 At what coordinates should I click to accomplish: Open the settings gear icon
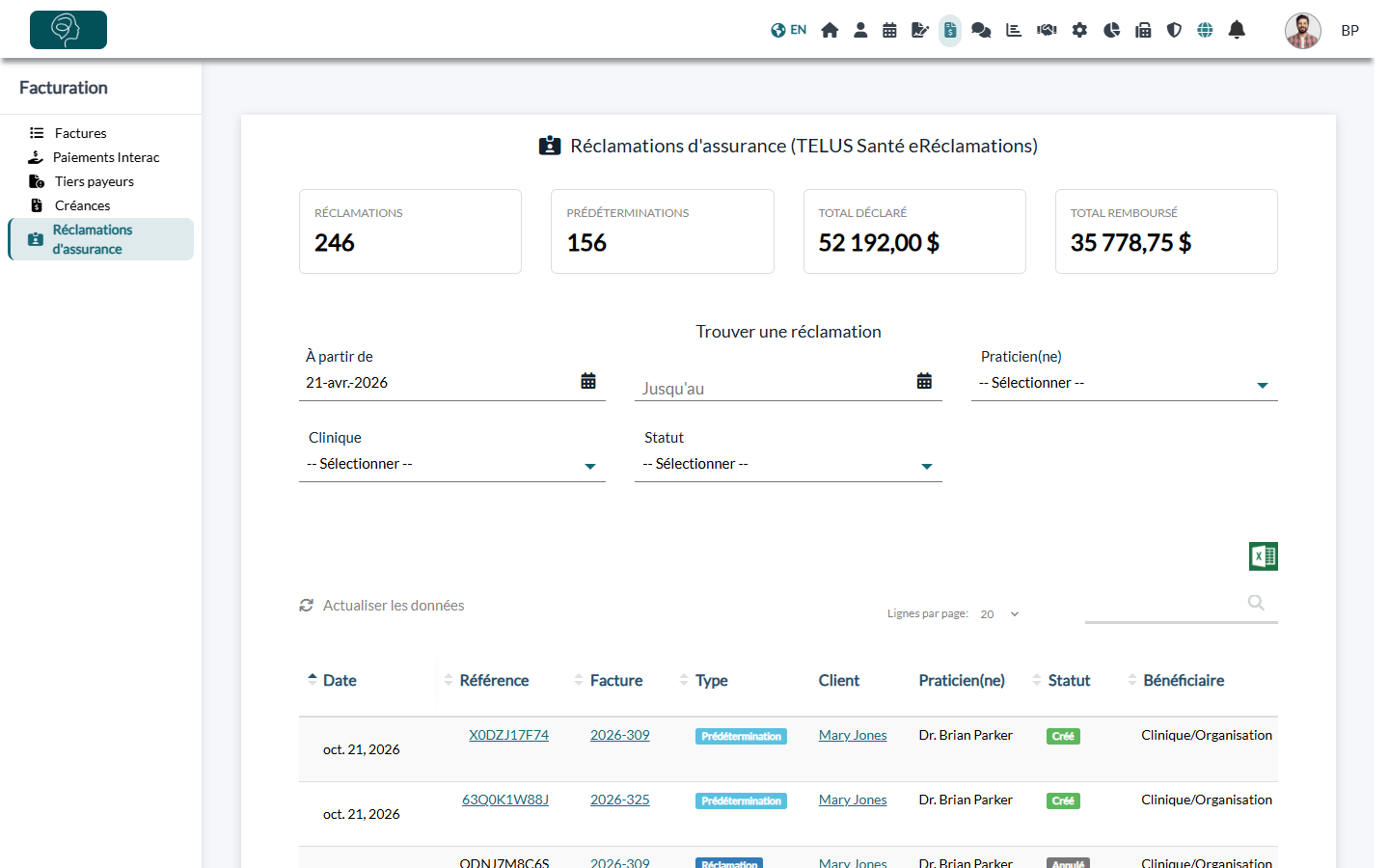tap(1079, 30)
